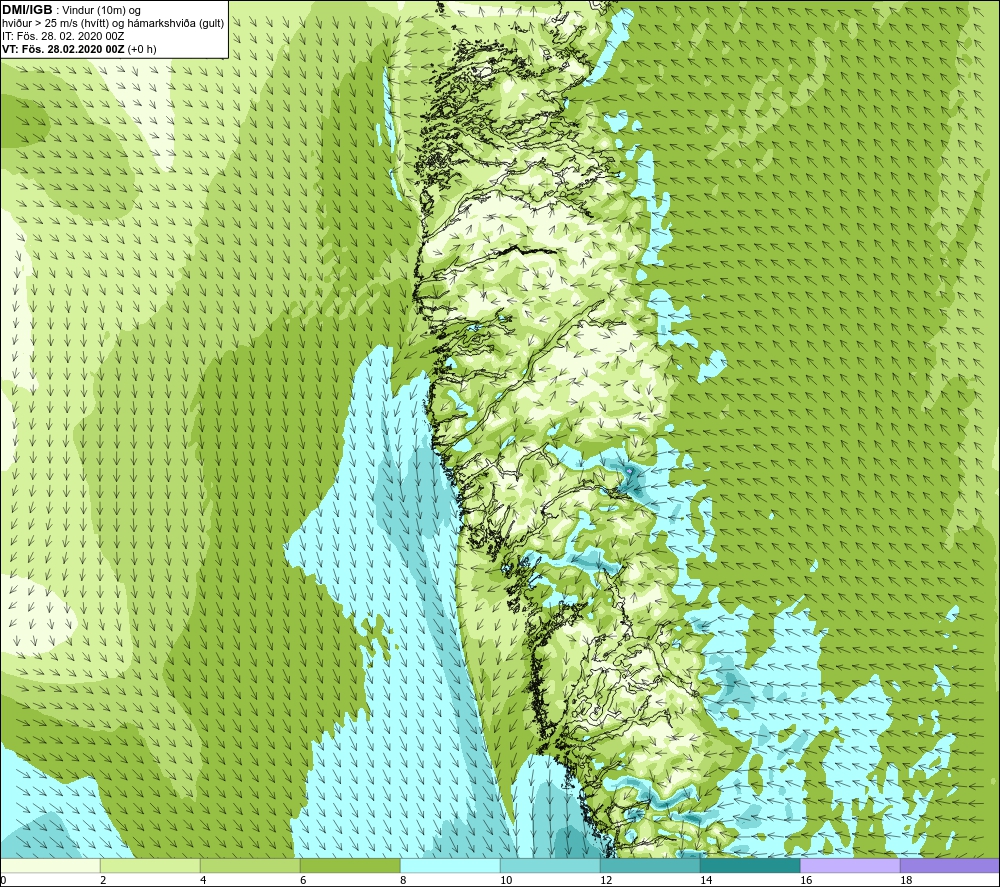
Task: Click the 8–10 m/s legend color swatch
Action: pyautogui.click(x=450, y=865)
